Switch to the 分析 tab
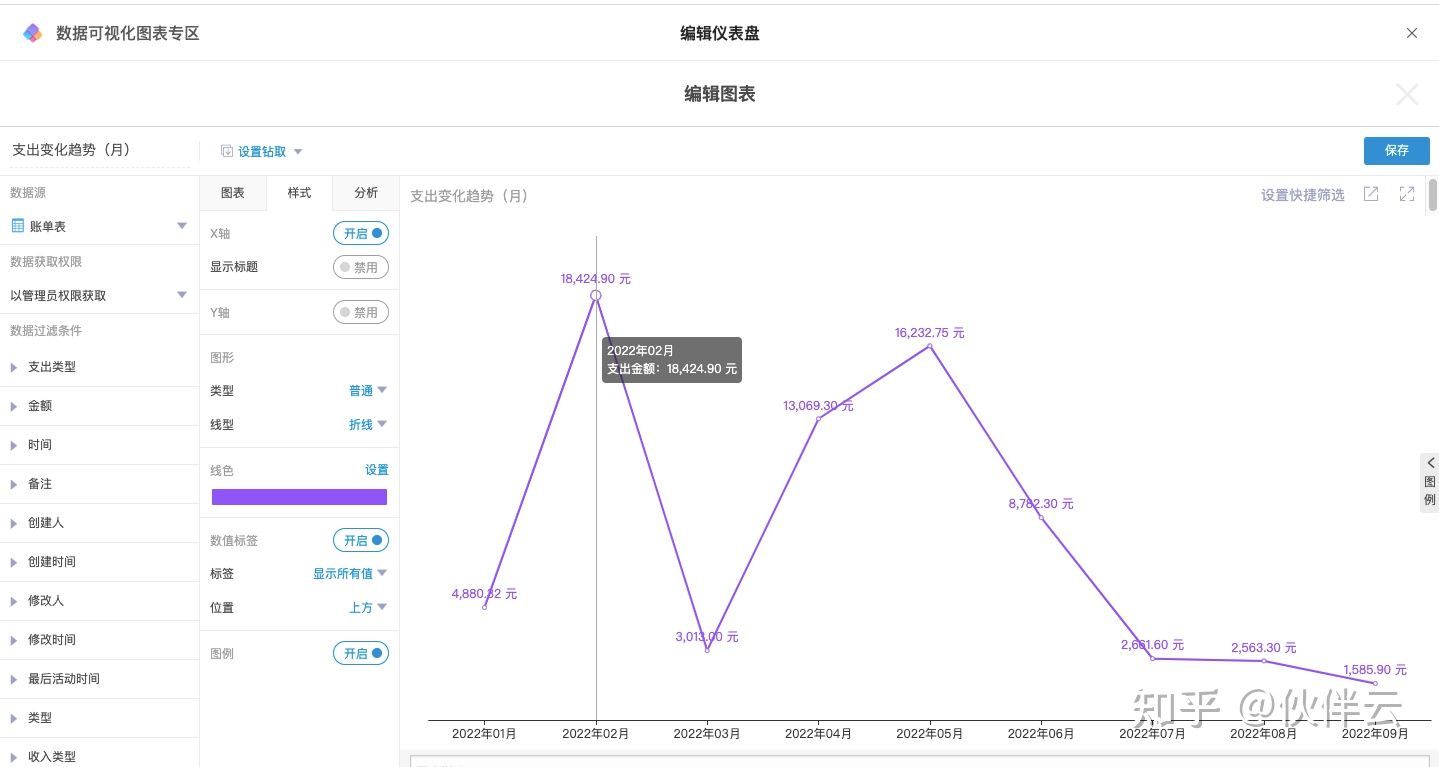 pyautogui.click(x=366, y=193)
